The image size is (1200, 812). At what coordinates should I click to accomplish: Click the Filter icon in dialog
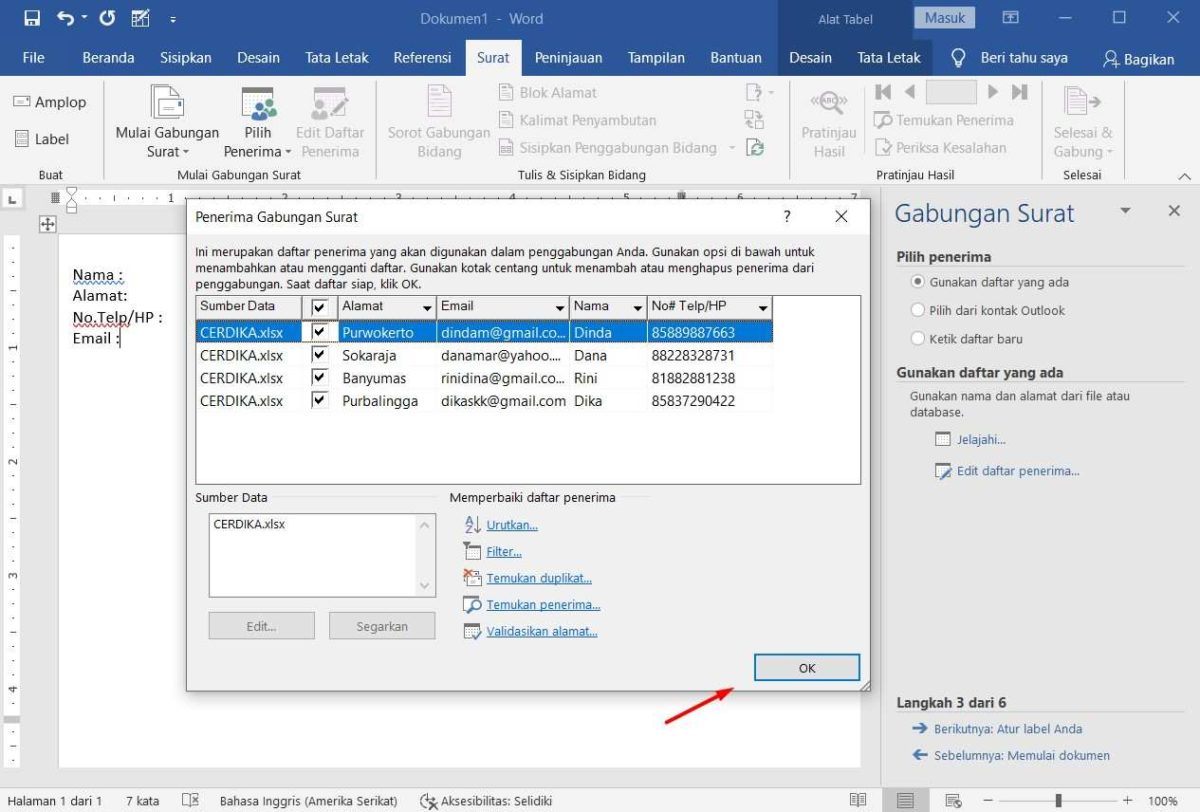tap(473, 551)
